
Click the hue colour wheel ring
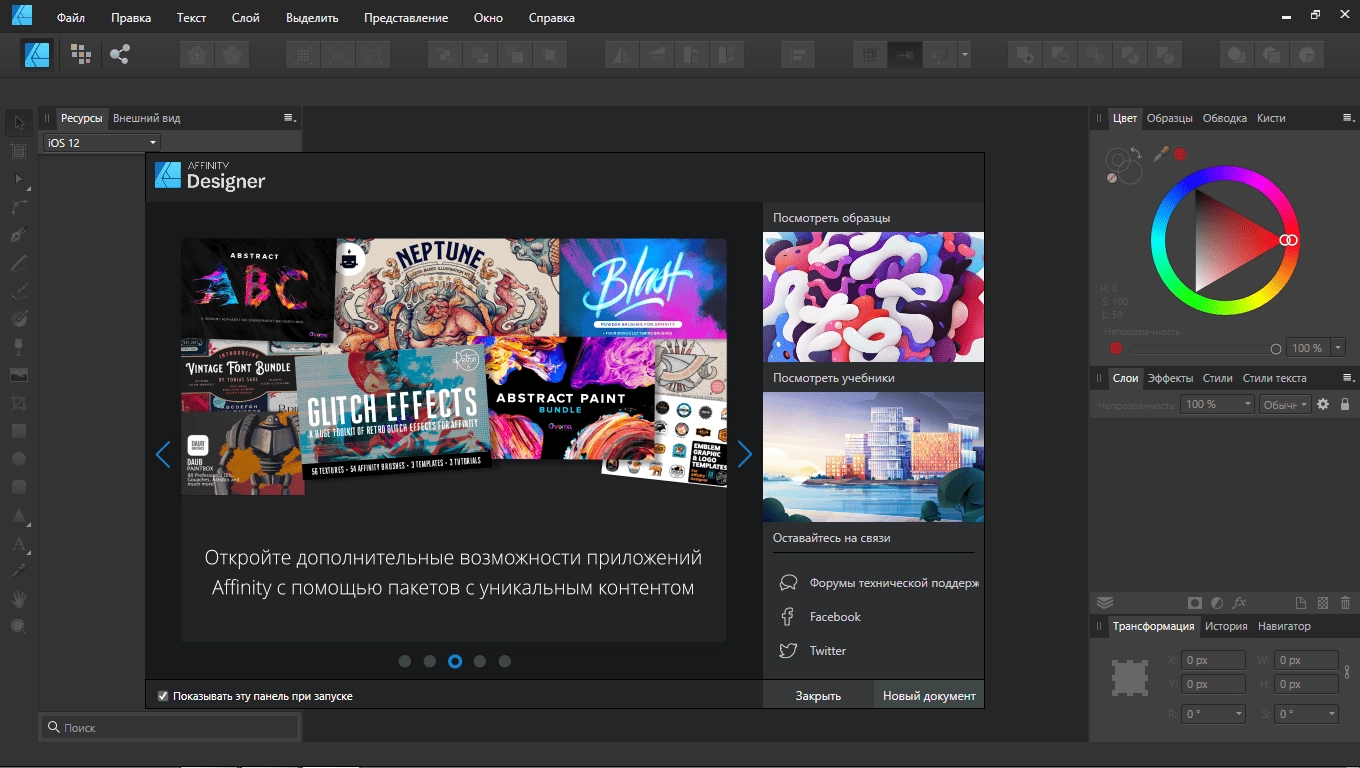point(1225,171)
